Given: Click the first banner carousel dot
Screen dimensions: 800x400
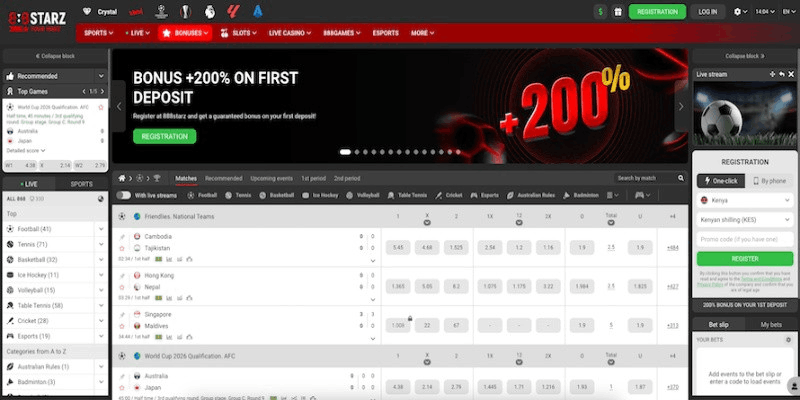Looking at the screenshot, I should point(345,152).
